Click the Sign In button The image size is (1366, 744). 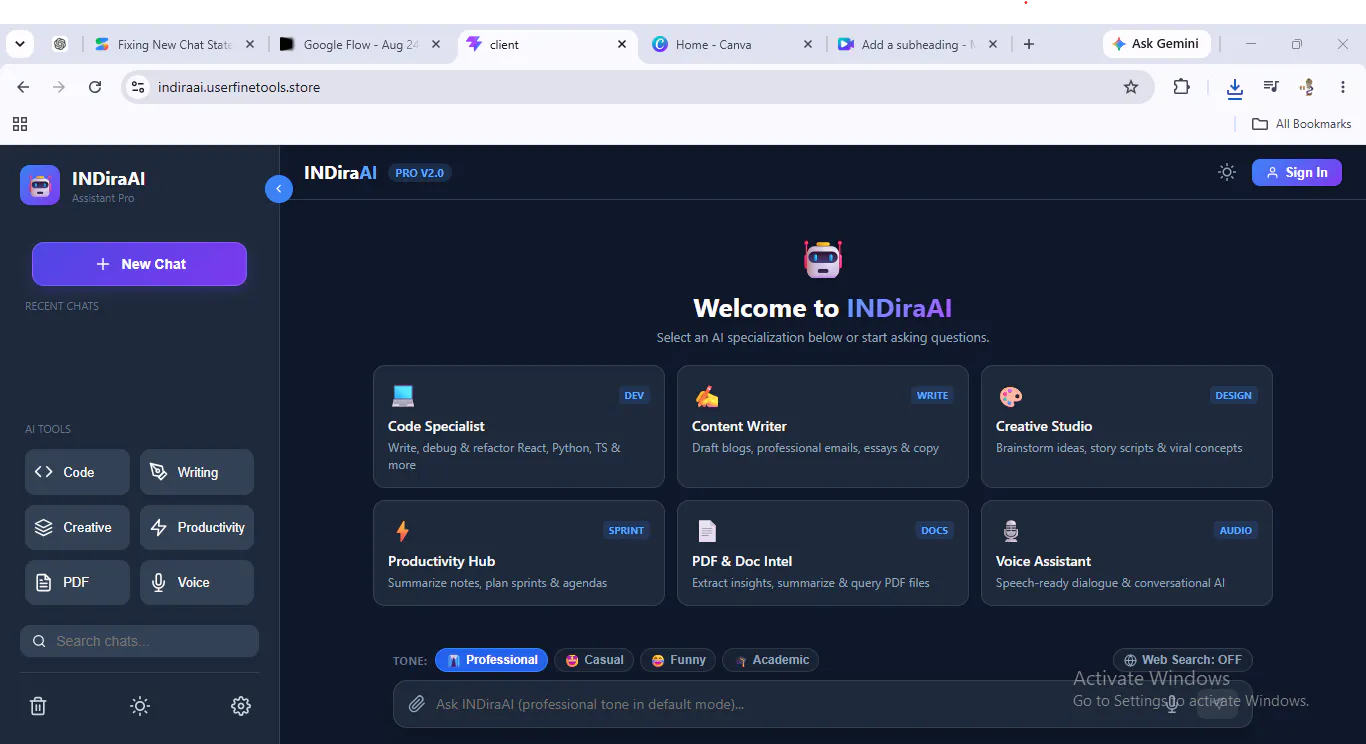click(1297, 172)
